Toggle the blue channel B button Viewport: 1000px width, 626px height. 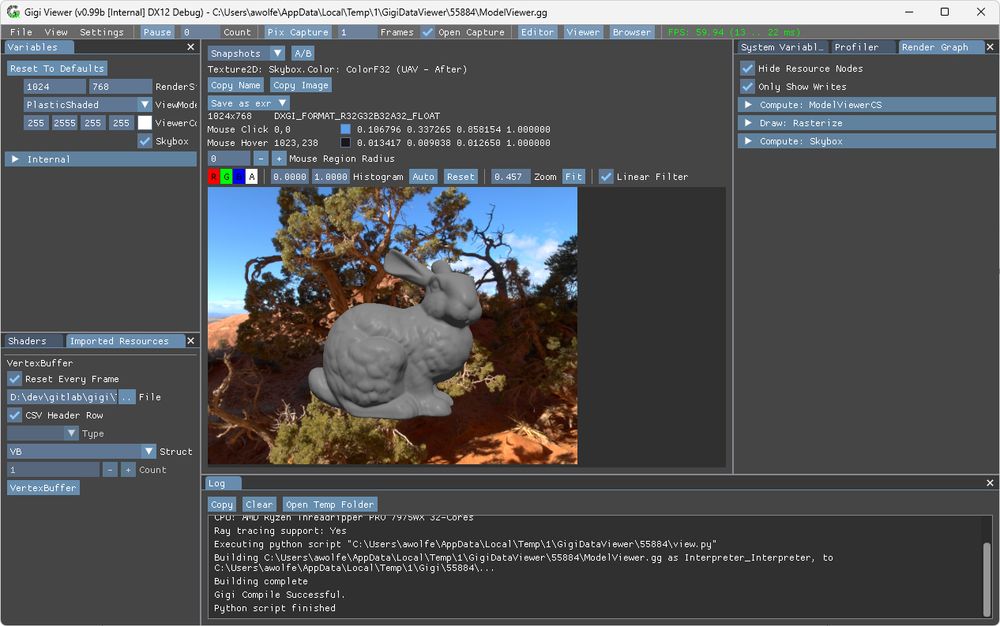tap(239, 177)
